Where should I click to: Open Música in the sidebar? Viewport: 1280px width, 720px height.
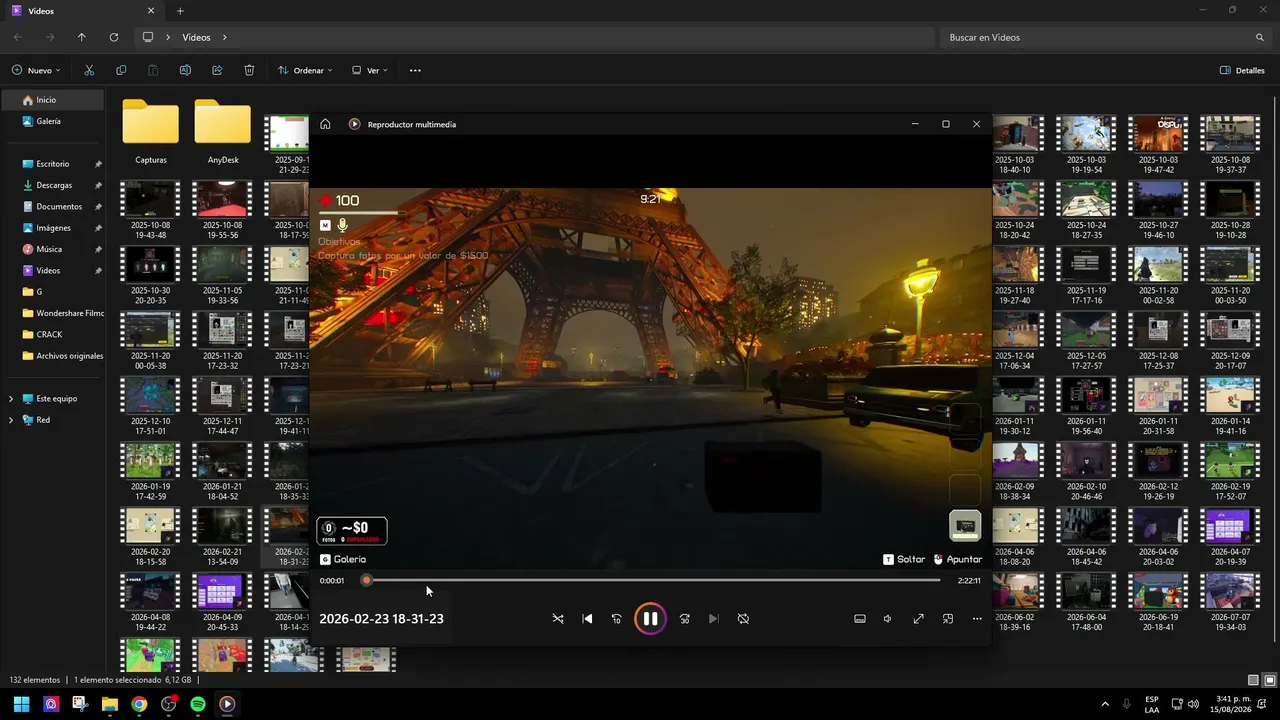52,249
